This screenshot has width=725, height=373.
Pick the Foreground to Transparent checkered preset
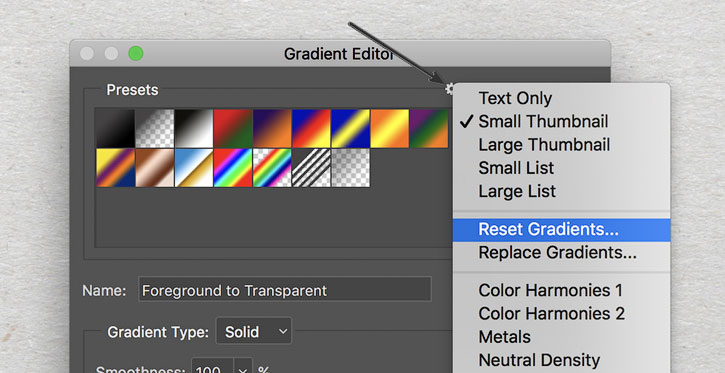coord(154,128)
